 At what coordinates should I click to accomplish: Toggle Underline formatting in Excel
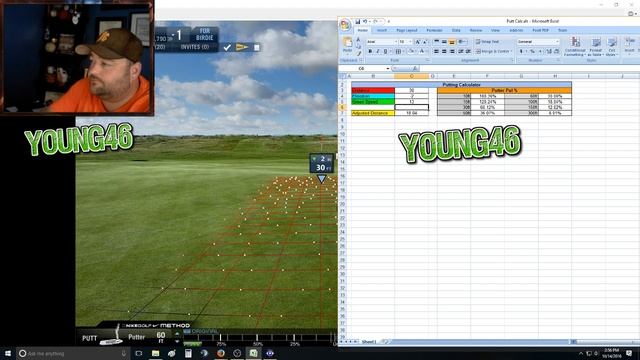(385, 51)
